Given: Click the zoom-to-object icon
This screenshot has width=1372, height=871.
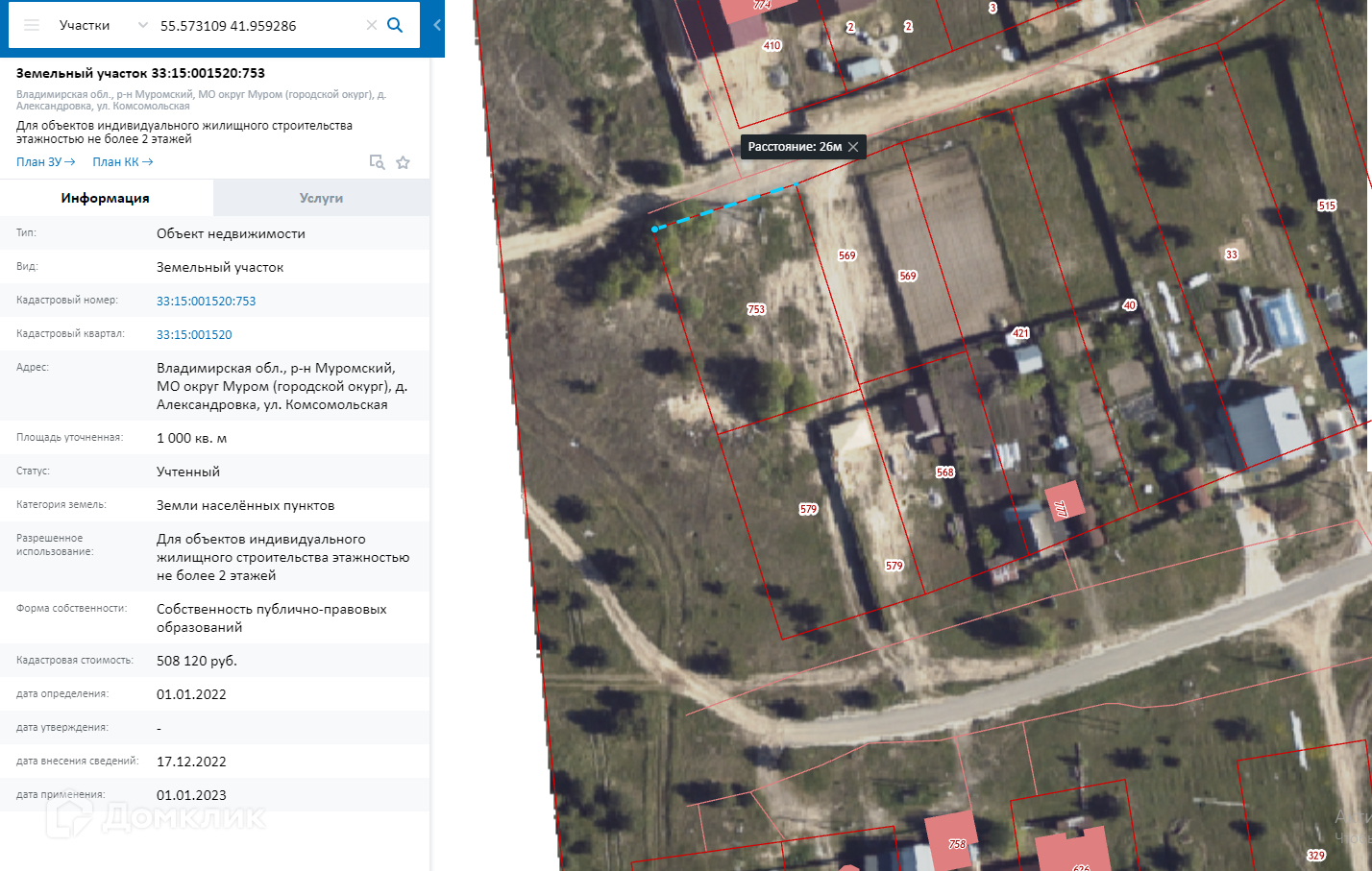Looking at the screenshot, I should pos(378,162).
